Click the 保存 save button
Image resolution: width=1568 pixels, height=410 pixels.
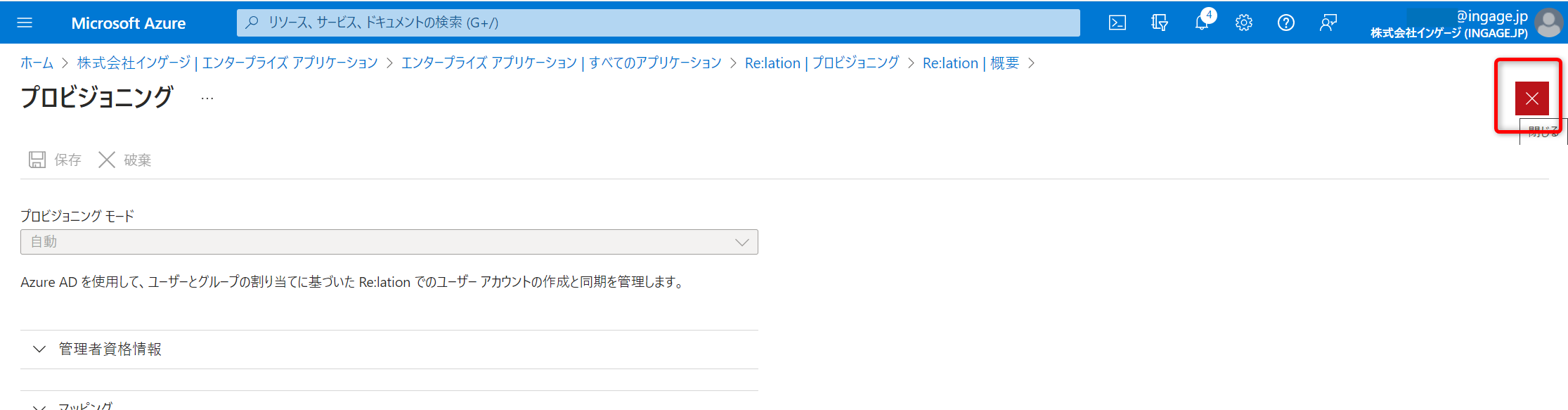click(55, 160)
